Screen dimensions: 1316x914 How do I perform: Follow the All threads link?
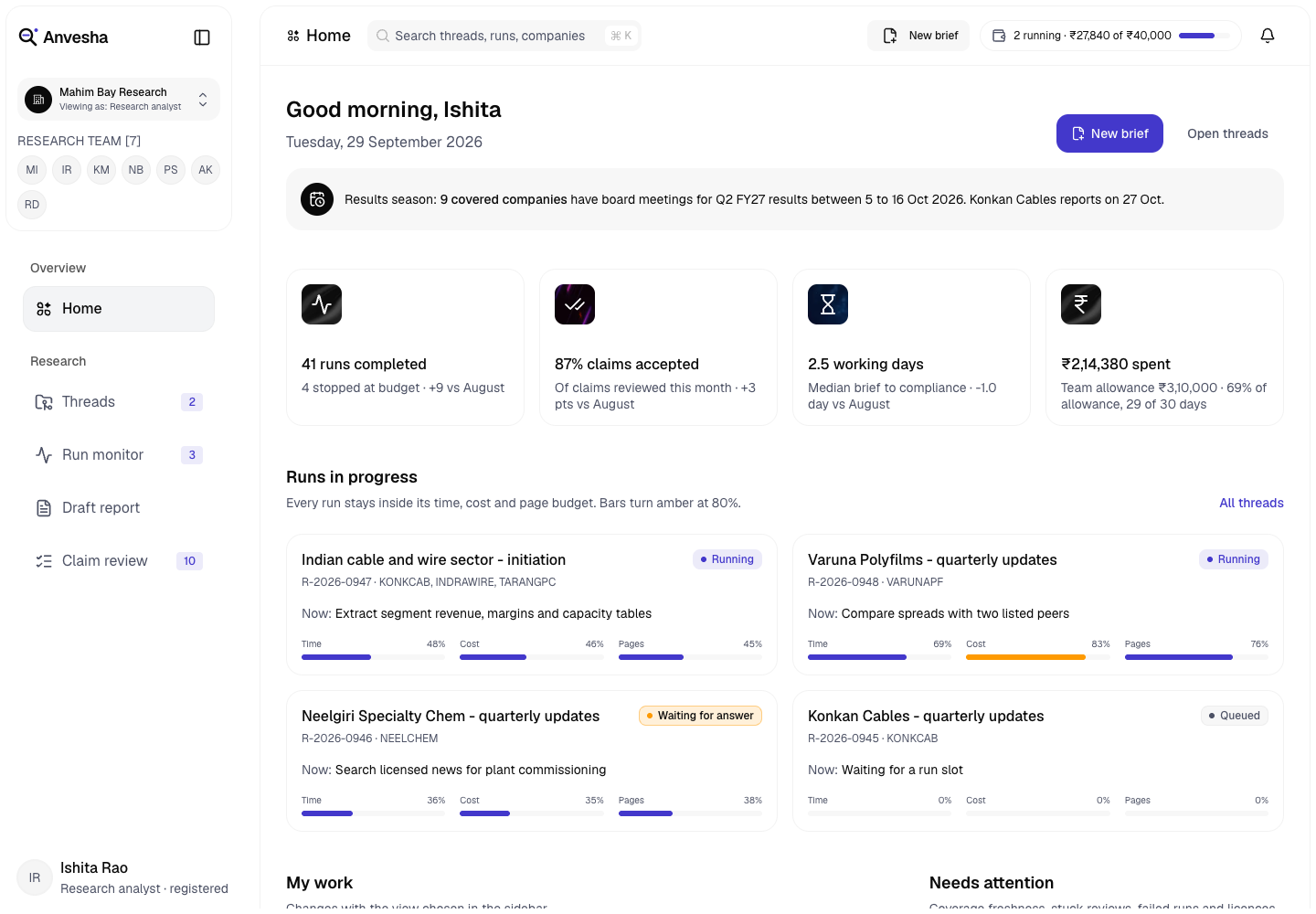[1251, 503]
